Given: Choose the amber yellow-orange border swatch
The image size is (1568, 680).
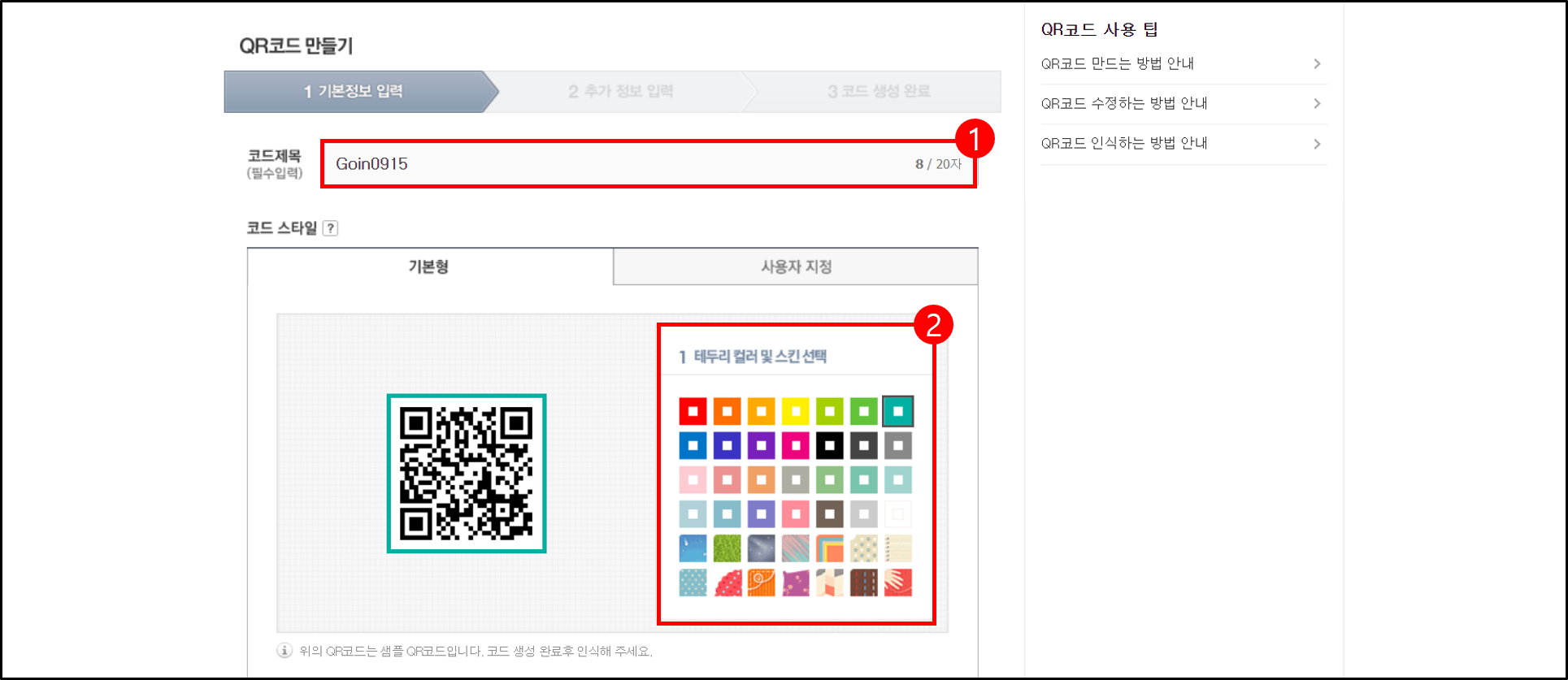Looking at the screenshot, I should 762,411.
